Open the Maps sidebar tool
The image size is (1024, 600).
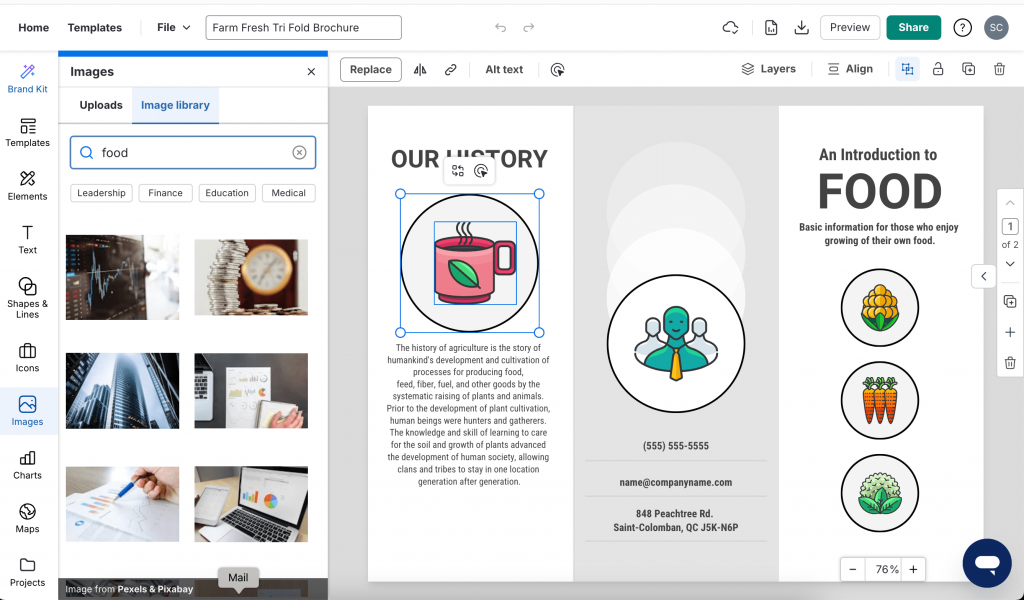(27, 517)
